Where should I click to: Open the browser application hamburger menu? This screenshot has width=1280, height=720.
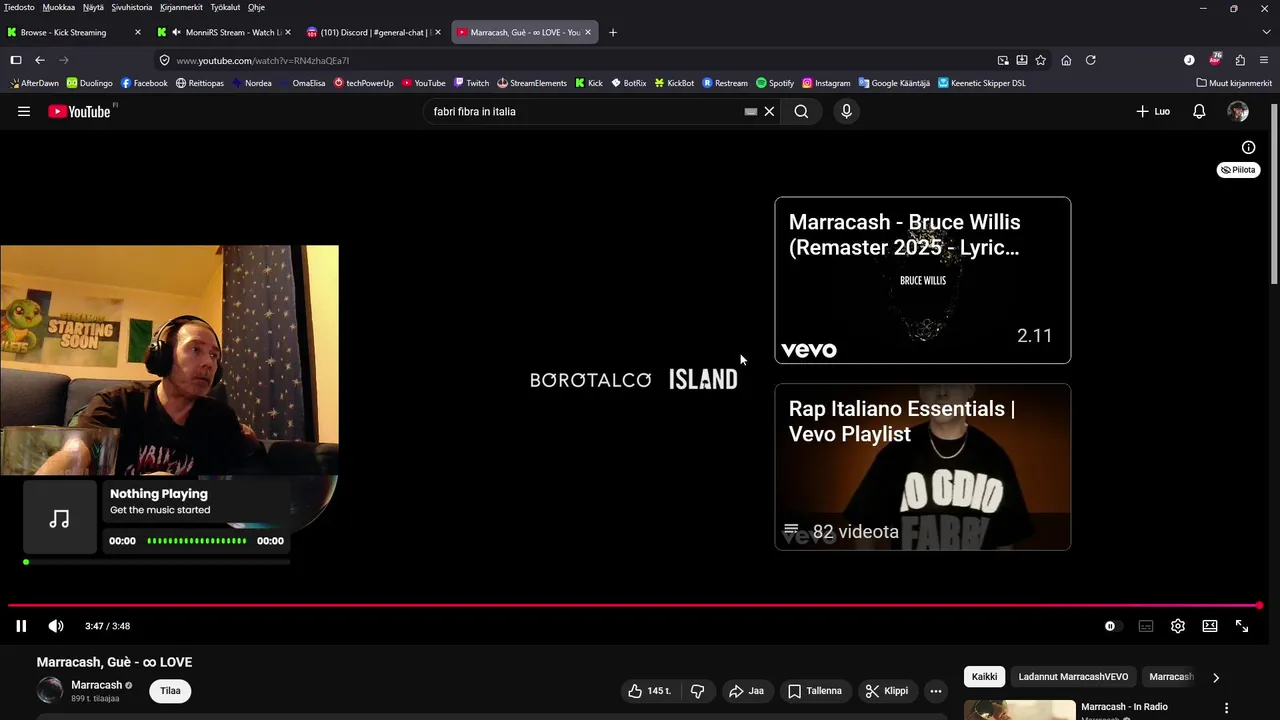click(x=1264, y=60)
